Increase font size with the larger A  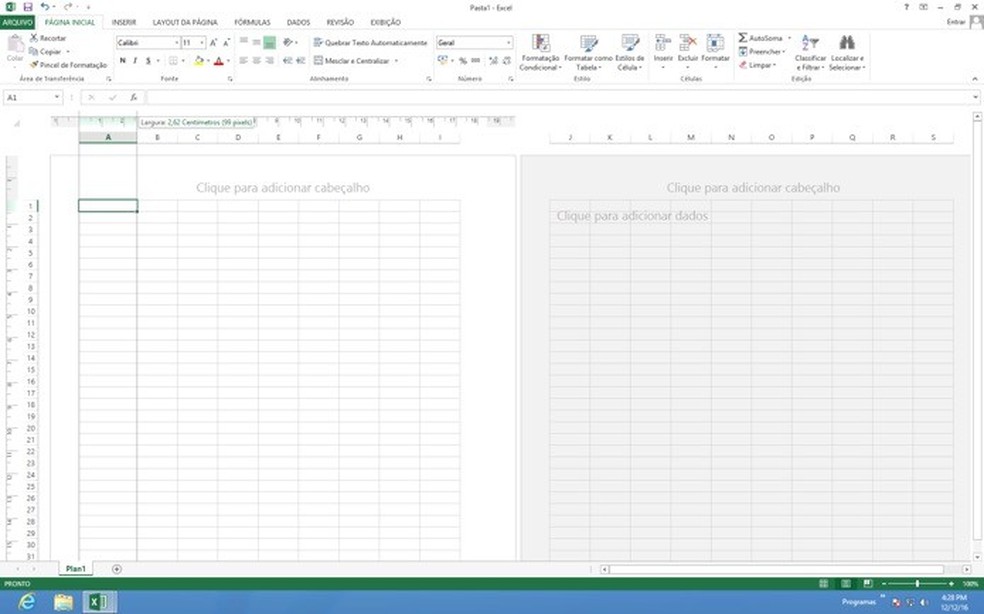(x=213, y=43)
